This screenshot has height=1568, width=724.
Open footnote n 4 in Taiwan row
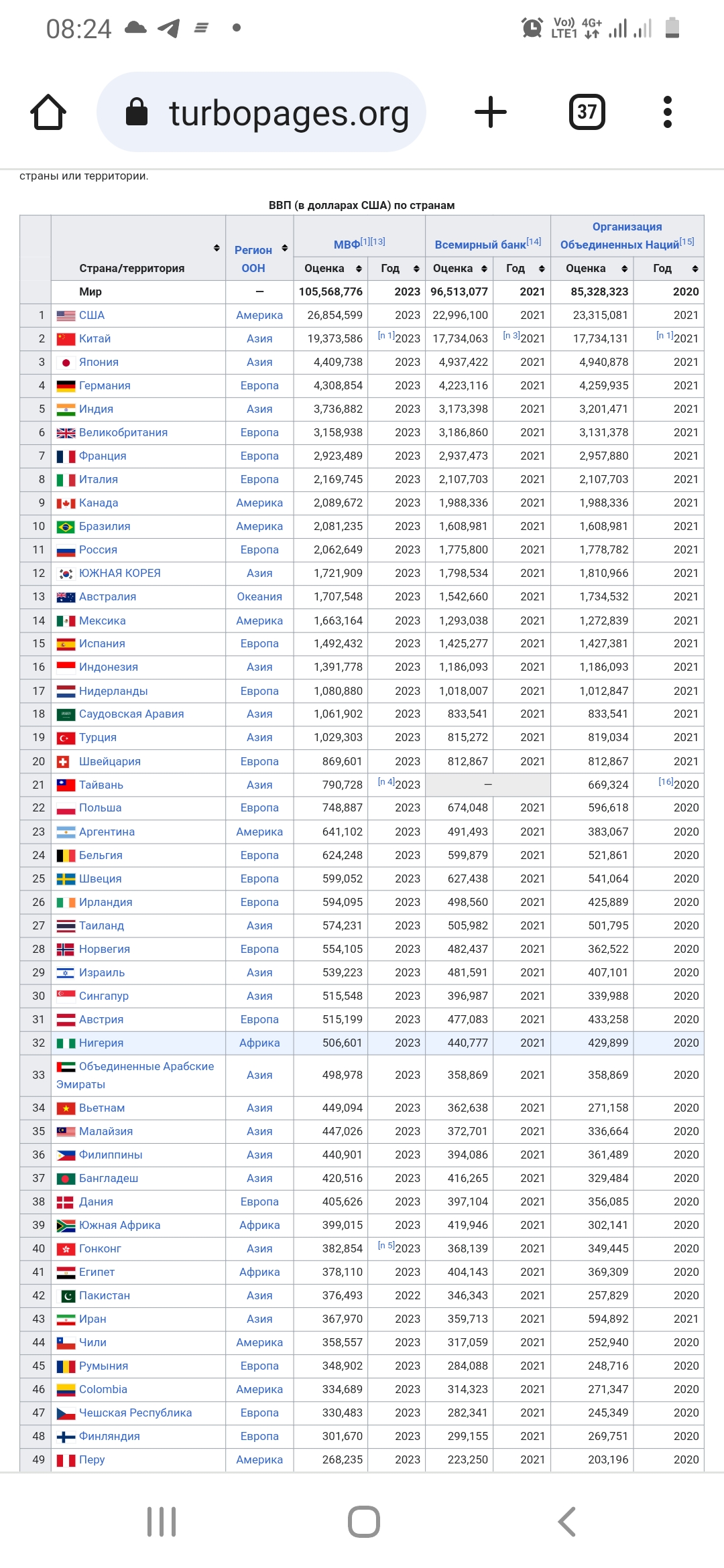(x=385, y=781)
